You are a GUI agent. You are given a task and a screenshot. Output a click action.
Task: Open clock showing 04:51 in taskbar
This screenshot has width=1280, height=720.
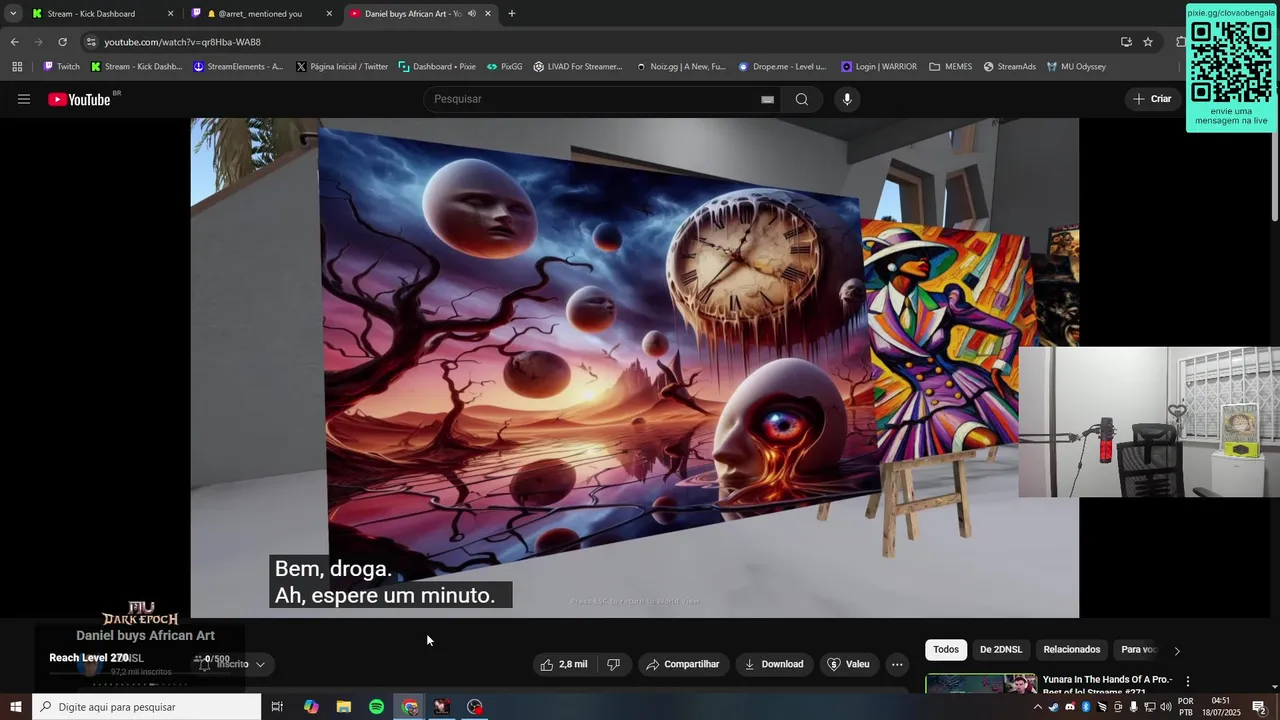click(x=1221, y=707)
